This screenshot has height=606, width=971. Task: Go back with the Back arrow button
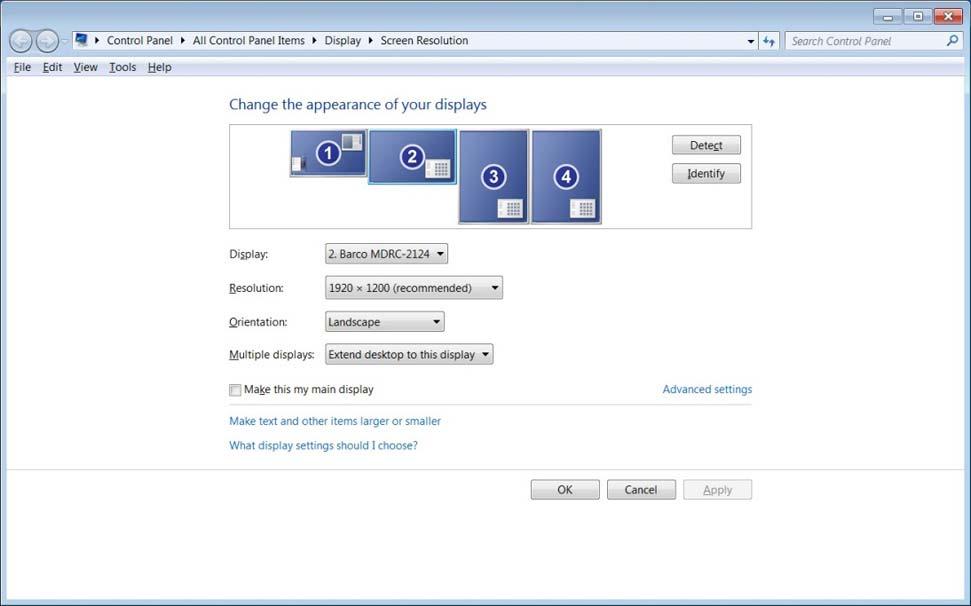click(21, 41)
